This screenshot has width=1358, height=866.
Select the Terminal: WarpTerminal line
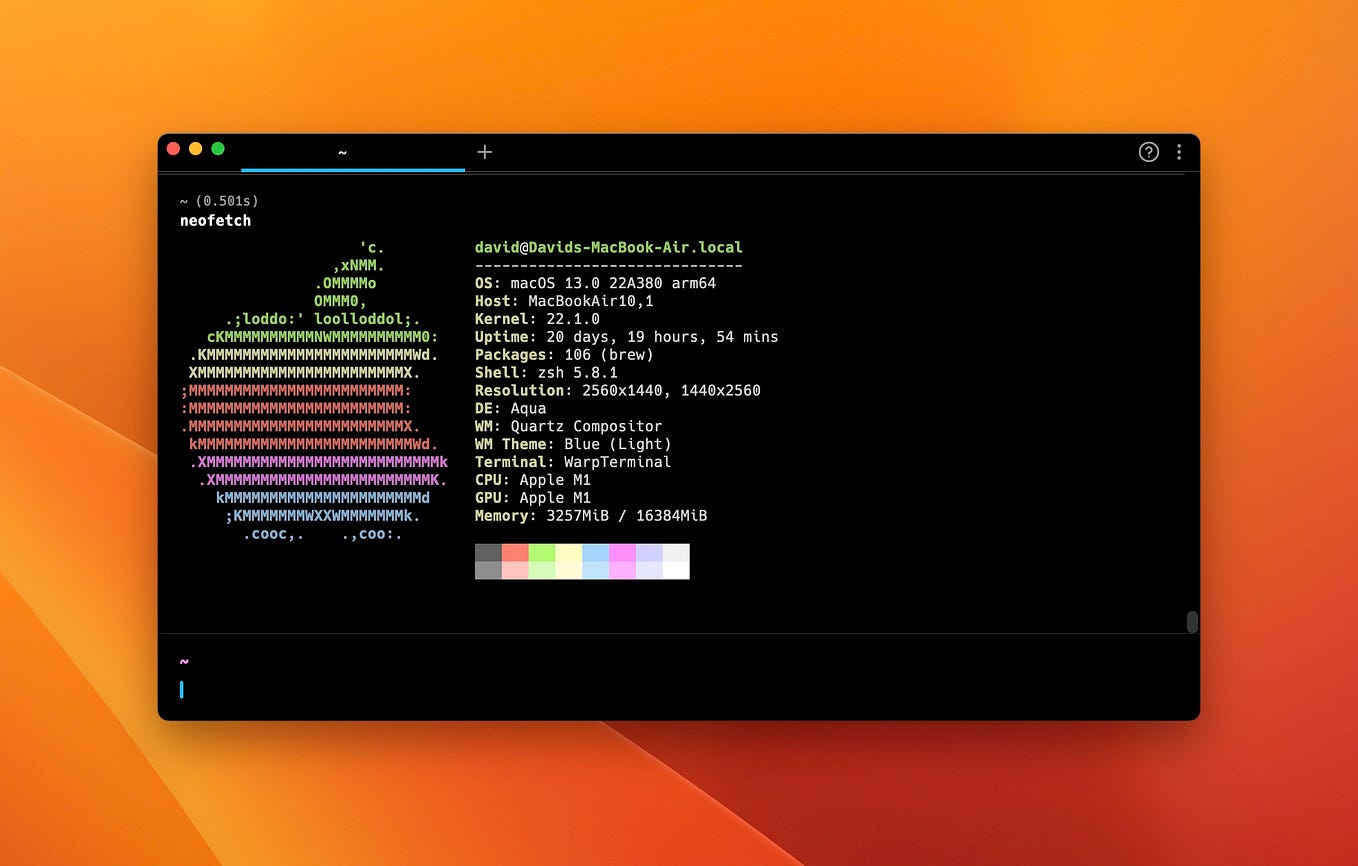coord(572,462)
